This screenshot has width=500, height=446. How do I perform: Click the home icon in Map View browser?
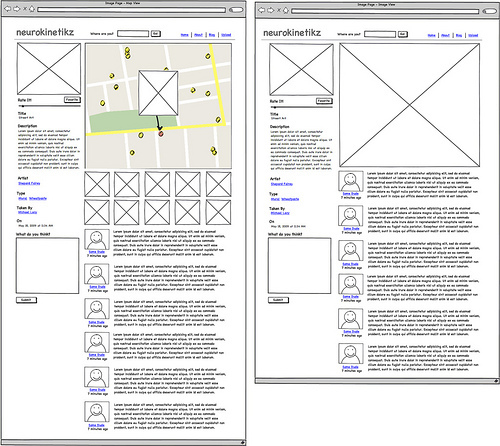(32, 9)
